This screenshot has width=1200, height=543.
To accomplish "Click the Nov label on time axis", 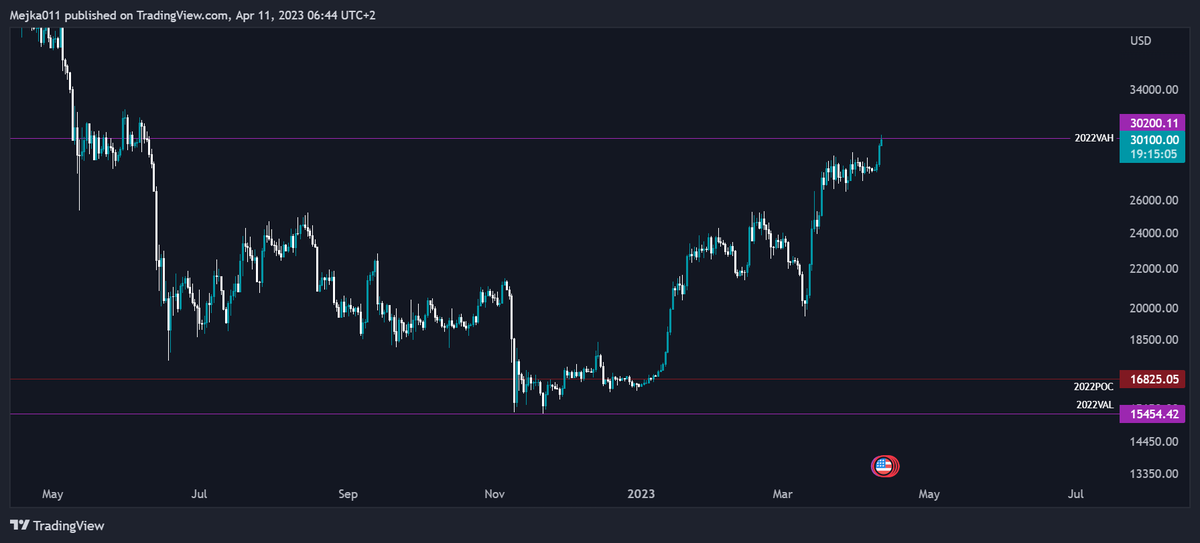I will point(494,494).
